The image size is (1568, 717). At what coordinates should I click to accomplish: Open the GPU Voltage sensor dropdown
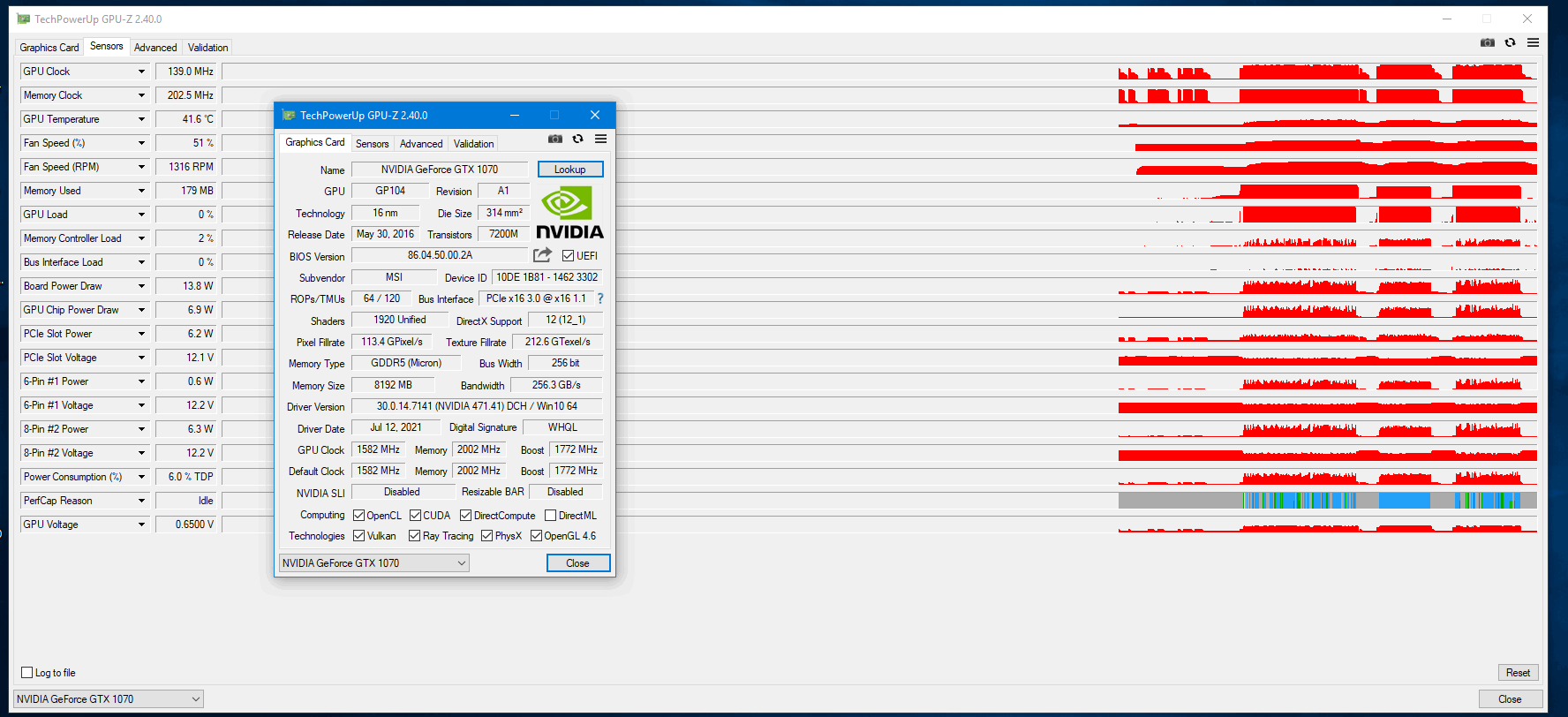coord(141,525)
